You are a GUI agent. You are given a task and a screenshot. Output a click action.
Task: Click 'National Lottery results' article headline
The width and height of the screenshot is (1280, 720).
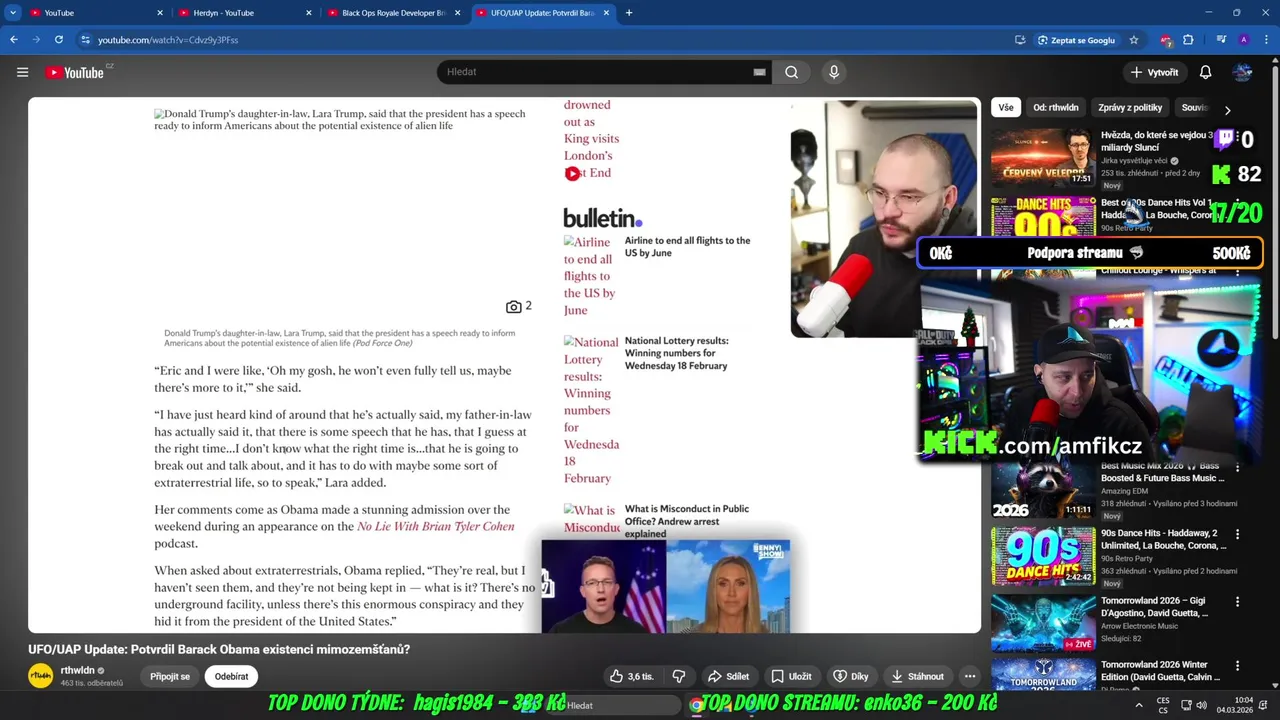677,353
